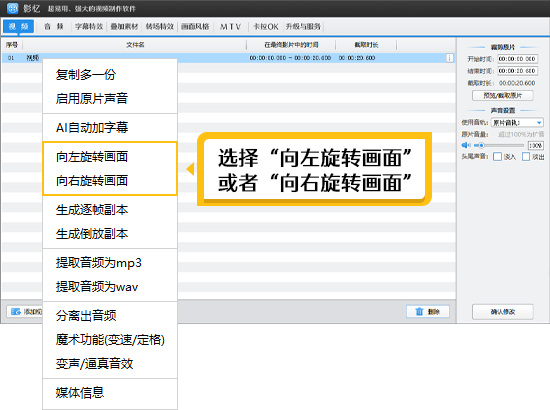Choose 向左旋转画面 from context menu

click(x=92, y=156)
